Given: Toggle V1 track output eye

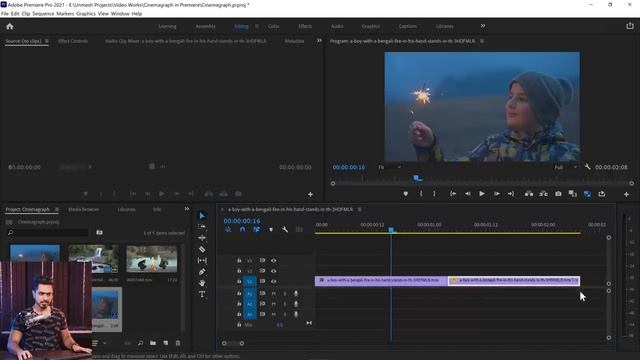Looking at the screenshot, I should 273,281.
